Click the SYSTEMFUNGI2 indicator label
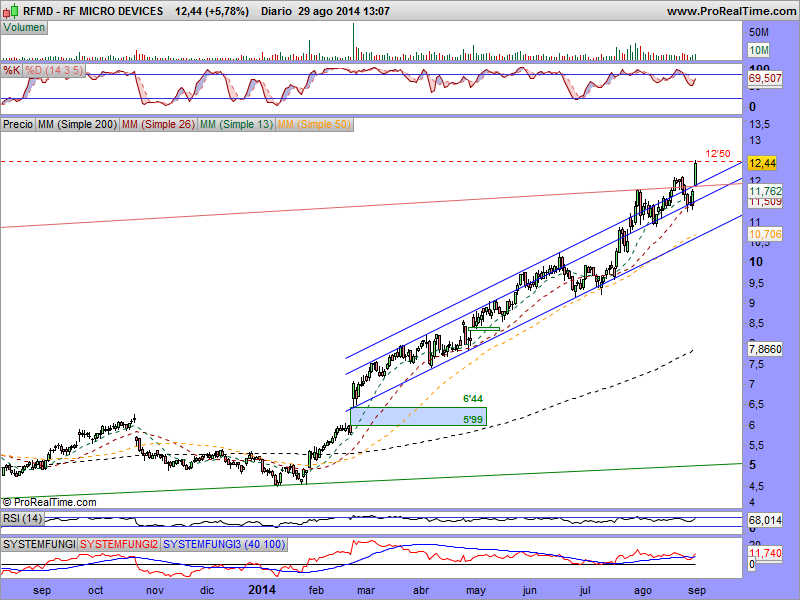The width and height of the screenshot is (800, 600). coord(119,544)
